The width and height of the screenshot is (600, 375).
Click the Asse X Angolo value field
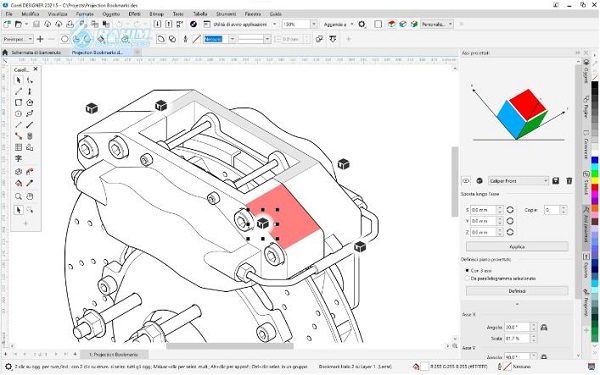click(x=517, y=328)
